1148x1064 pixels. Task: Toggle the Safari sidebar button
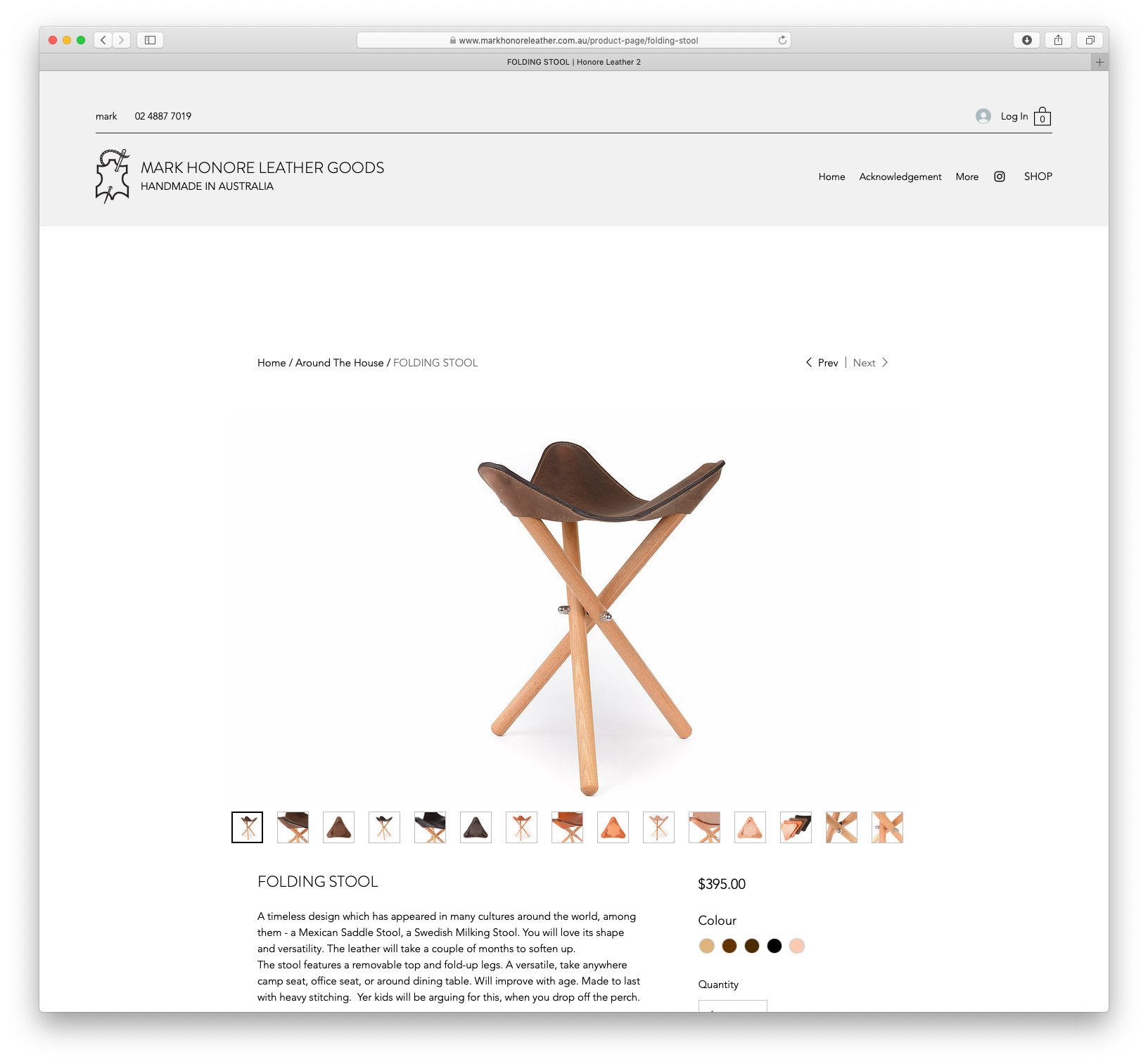click(x=150, y=40)
